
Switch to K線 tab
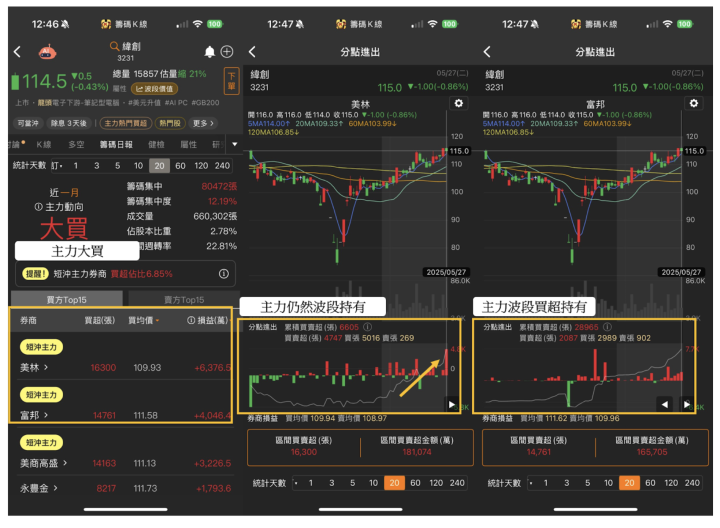coord(44,144)
